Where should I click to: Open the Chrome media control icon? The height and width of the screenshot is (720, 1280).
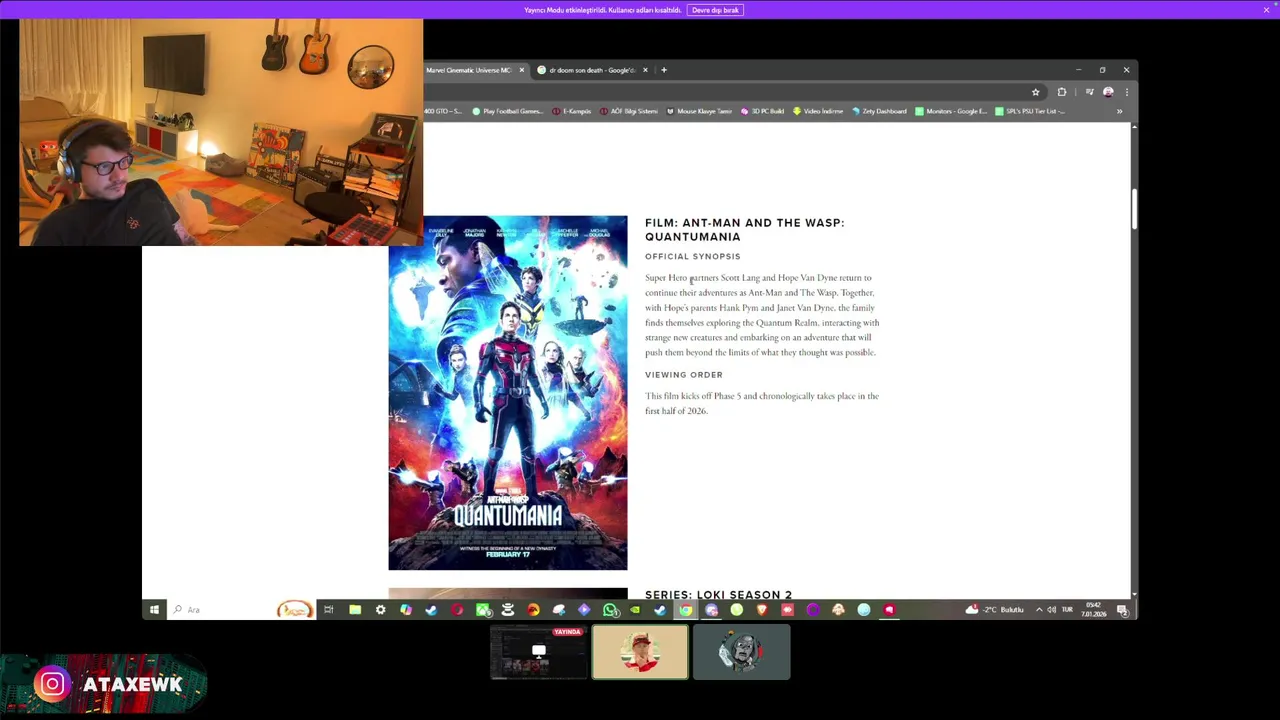(1089, 92)
